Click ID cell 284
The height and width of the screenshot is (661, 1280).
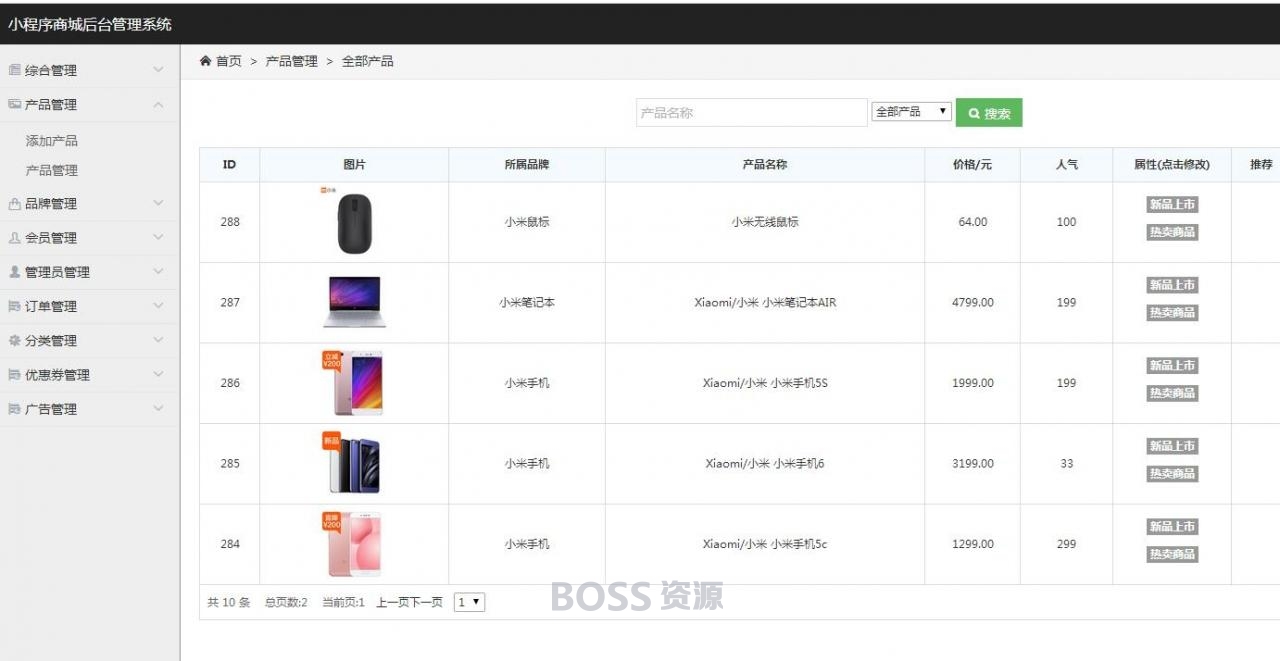point(230,544)
